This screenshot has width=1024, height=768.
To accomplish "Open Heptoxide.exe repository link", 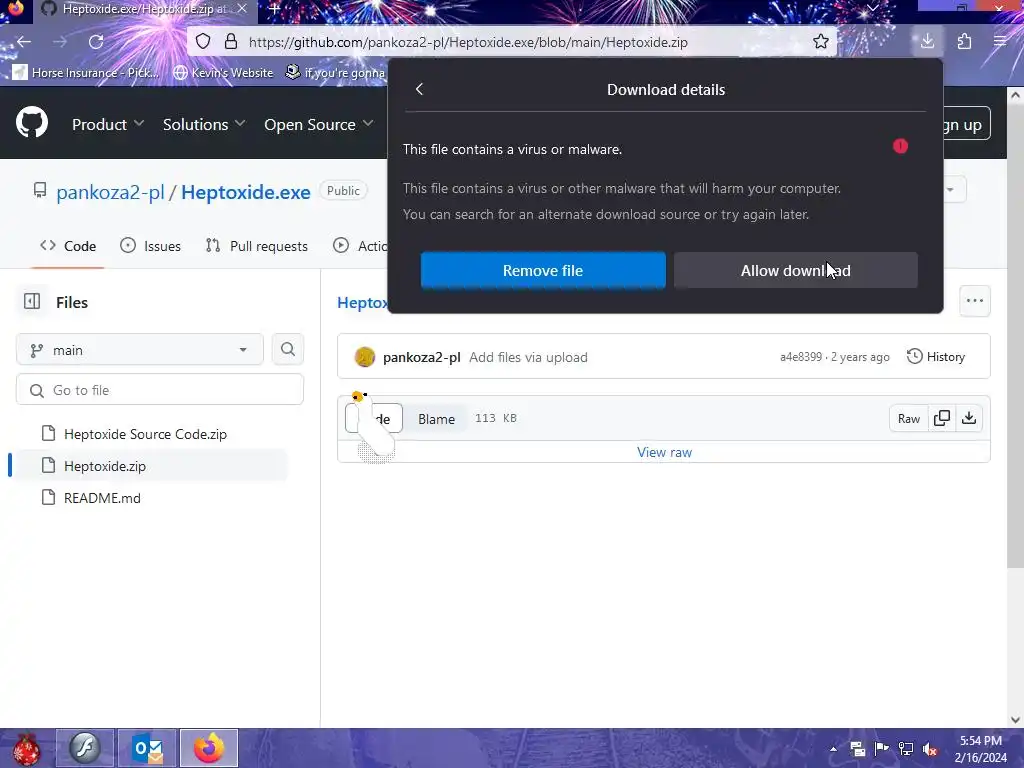I will pos(246,192).
